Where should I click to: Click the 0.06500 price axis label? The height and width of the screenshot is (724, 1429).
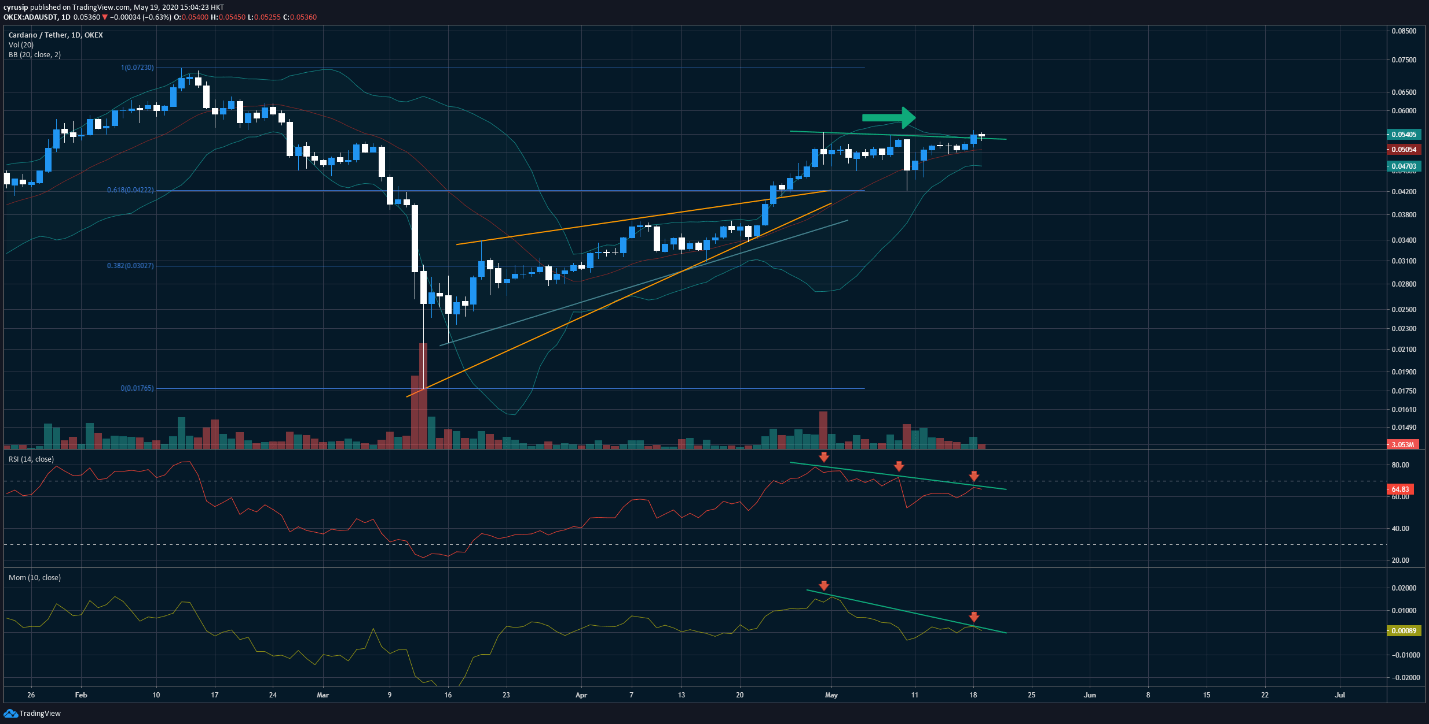pyautogui.click(x=1404, y=91)
